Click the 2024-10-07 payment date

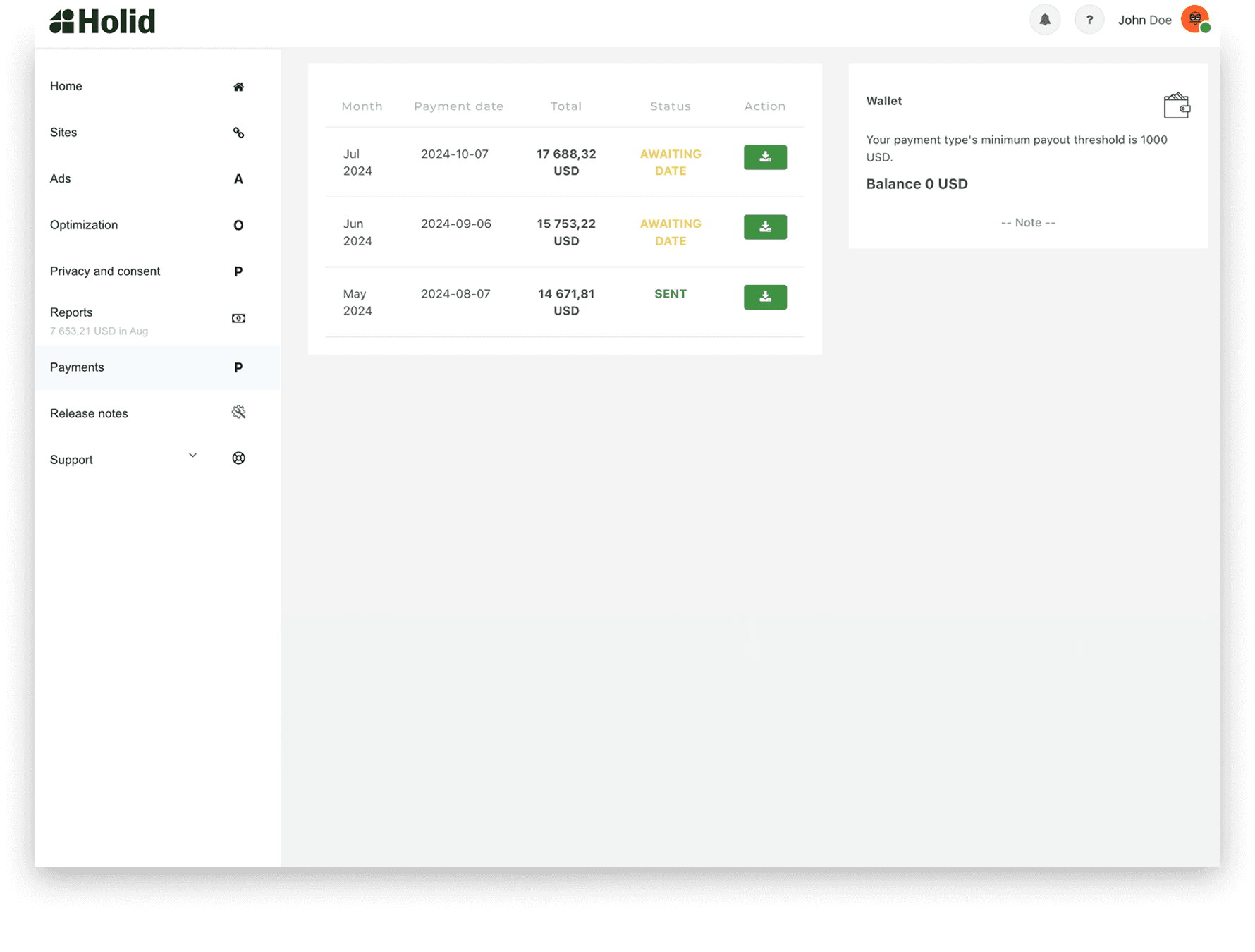click(x=455, y=154)
